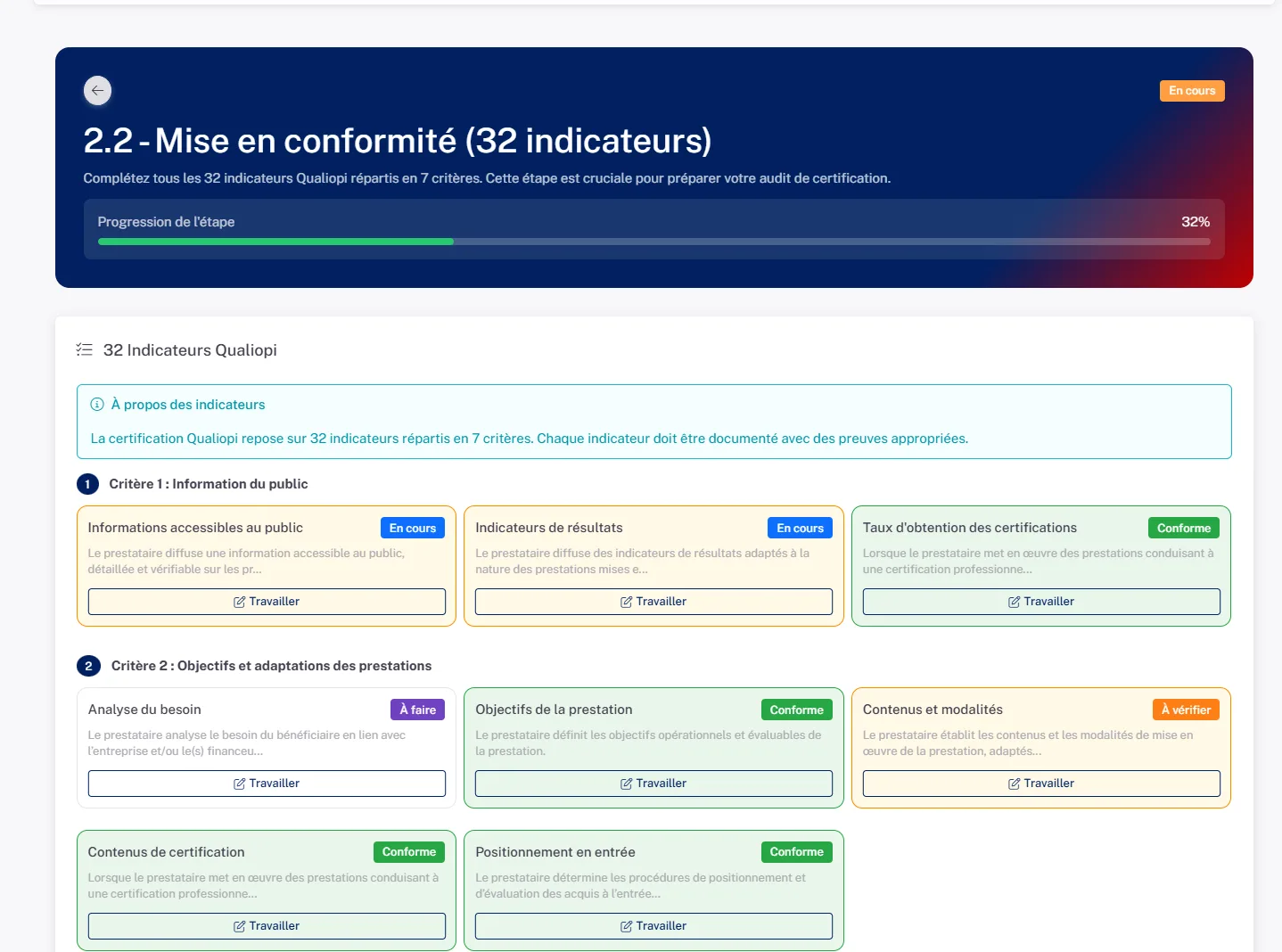Image resolution: width=1282 pixels, height=952 pixels.
Task: Click the 2.2 - Mise en conformité title
Action: tap(398, 141)
